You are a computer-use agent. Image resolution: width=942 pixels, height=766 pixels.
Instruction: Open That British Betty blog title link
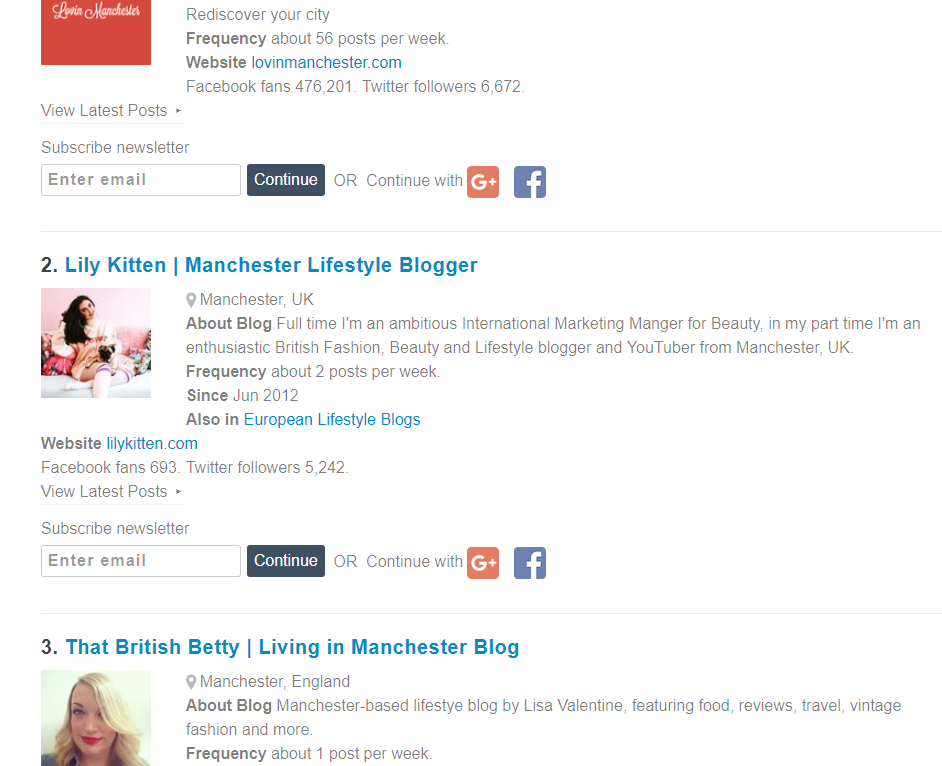292,647
